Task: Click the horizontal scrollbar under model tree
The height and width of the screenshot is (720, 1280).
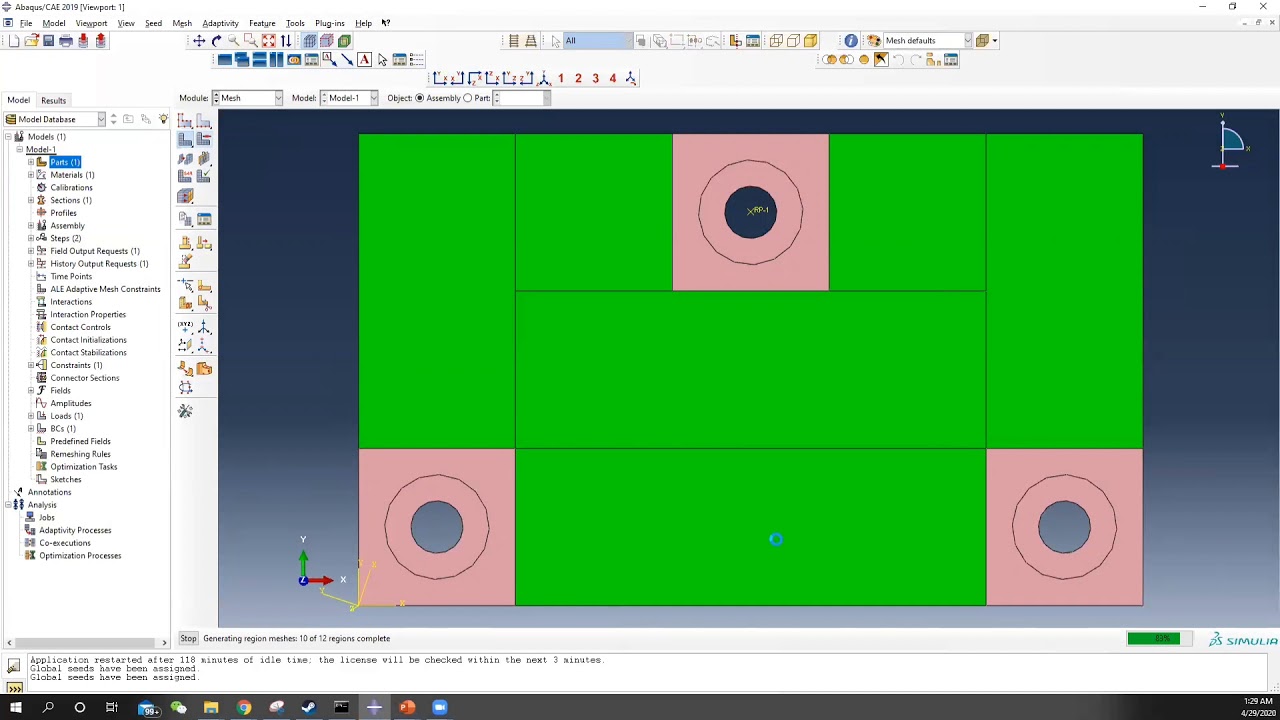Action: [x=86, y=642]
